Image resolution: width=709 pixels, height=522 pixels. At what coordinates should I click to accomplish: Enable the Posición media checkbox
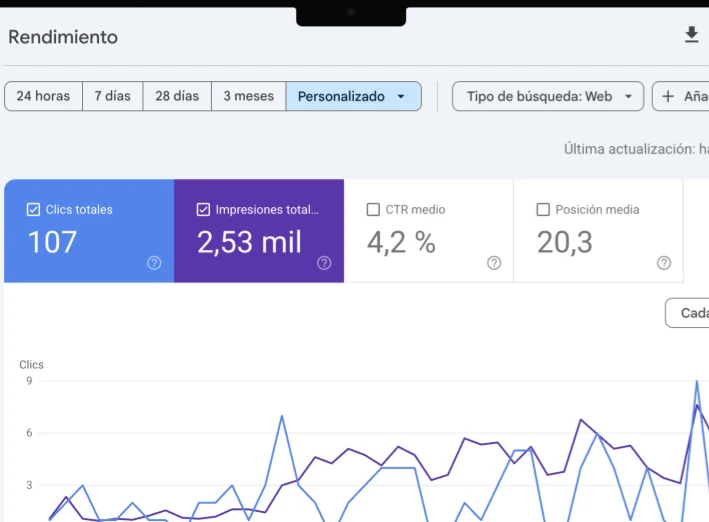click(543, 209)
